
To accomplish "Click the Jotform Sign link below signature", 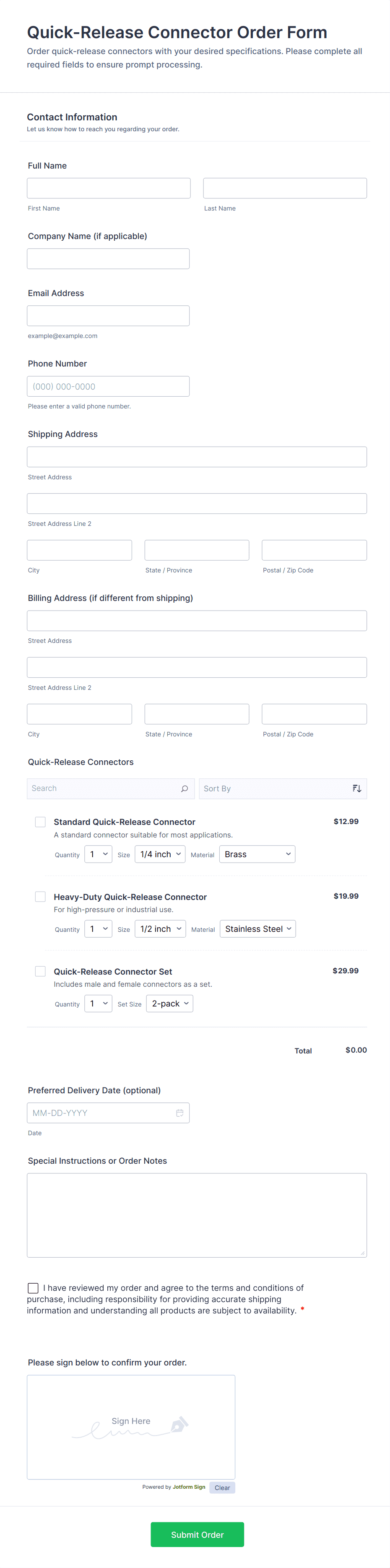I will 189,1487.
